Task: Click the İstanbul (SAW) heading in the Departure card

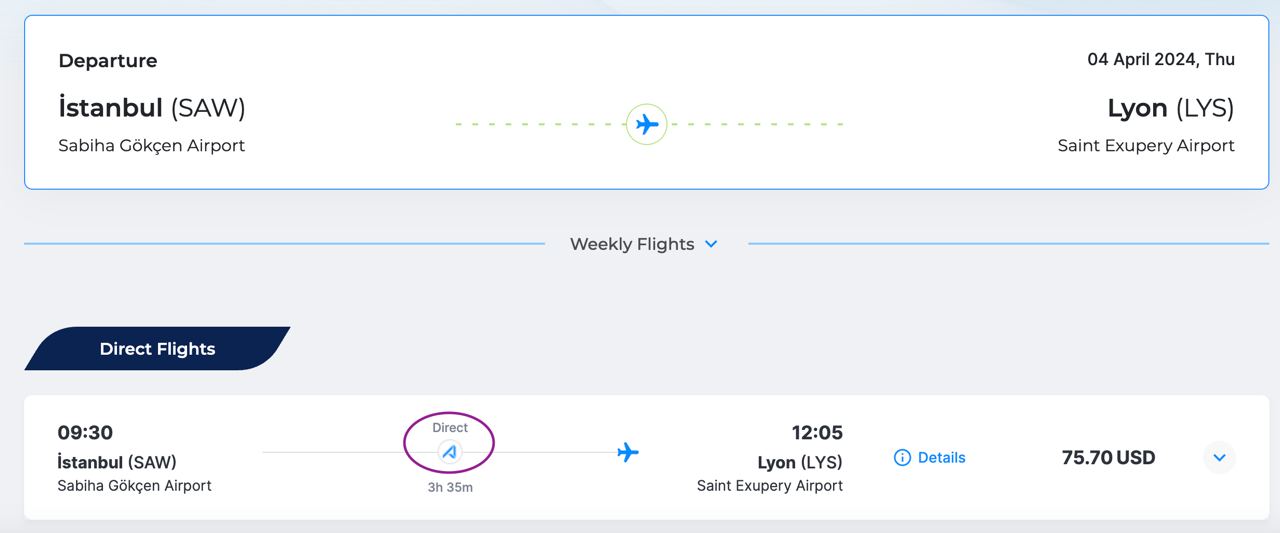Action: [x=152, y=108]
